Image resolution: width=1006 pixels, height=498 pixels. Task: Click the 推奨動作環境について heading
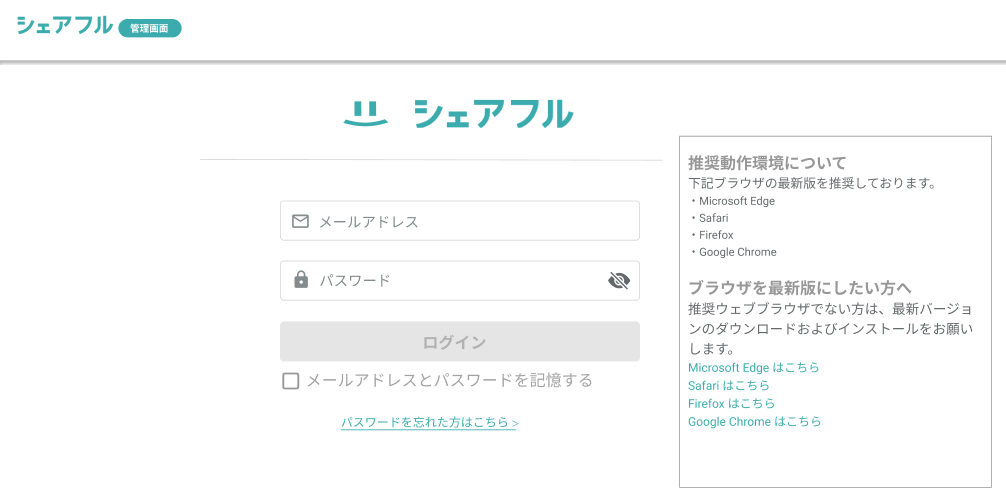(x=767, y=162)
